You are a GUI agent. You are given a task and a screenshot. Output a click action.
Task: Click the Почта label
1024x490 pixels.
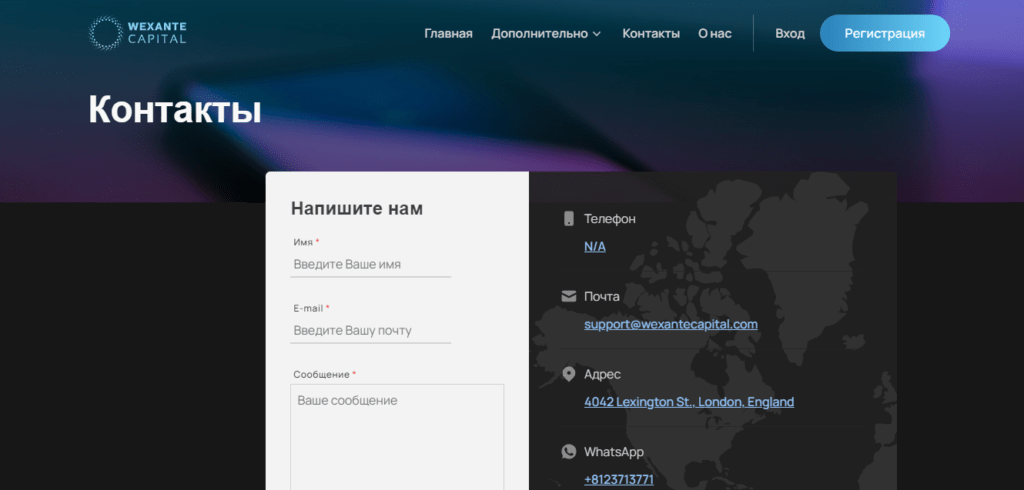point(602,297)
